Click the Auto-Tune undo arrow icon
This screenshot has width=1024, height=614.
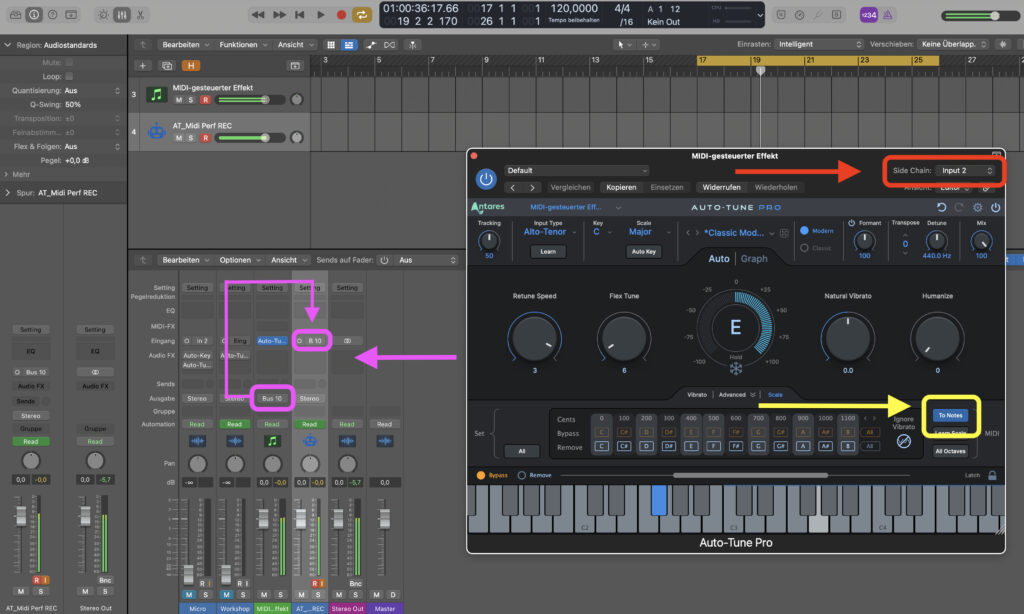pos(941,207)
